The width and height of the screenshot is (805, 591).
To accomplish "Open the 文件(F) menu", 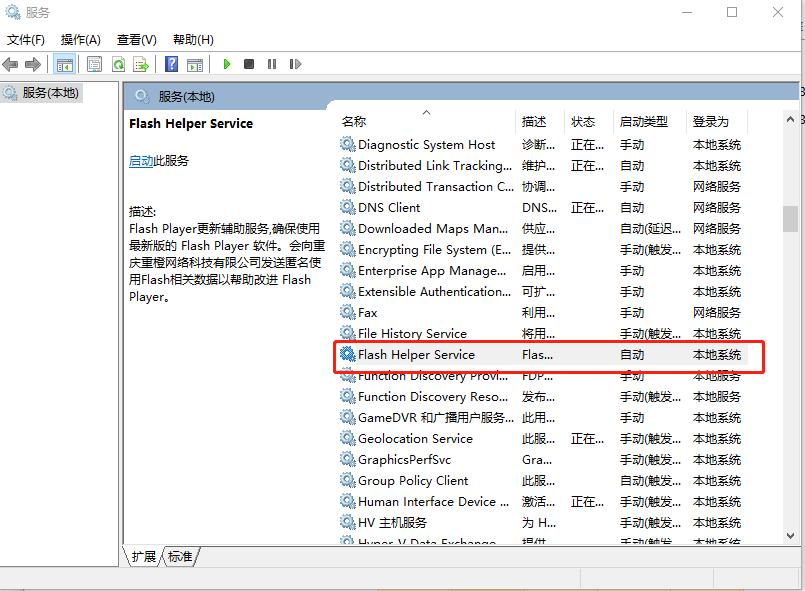I will click(26, 40).
